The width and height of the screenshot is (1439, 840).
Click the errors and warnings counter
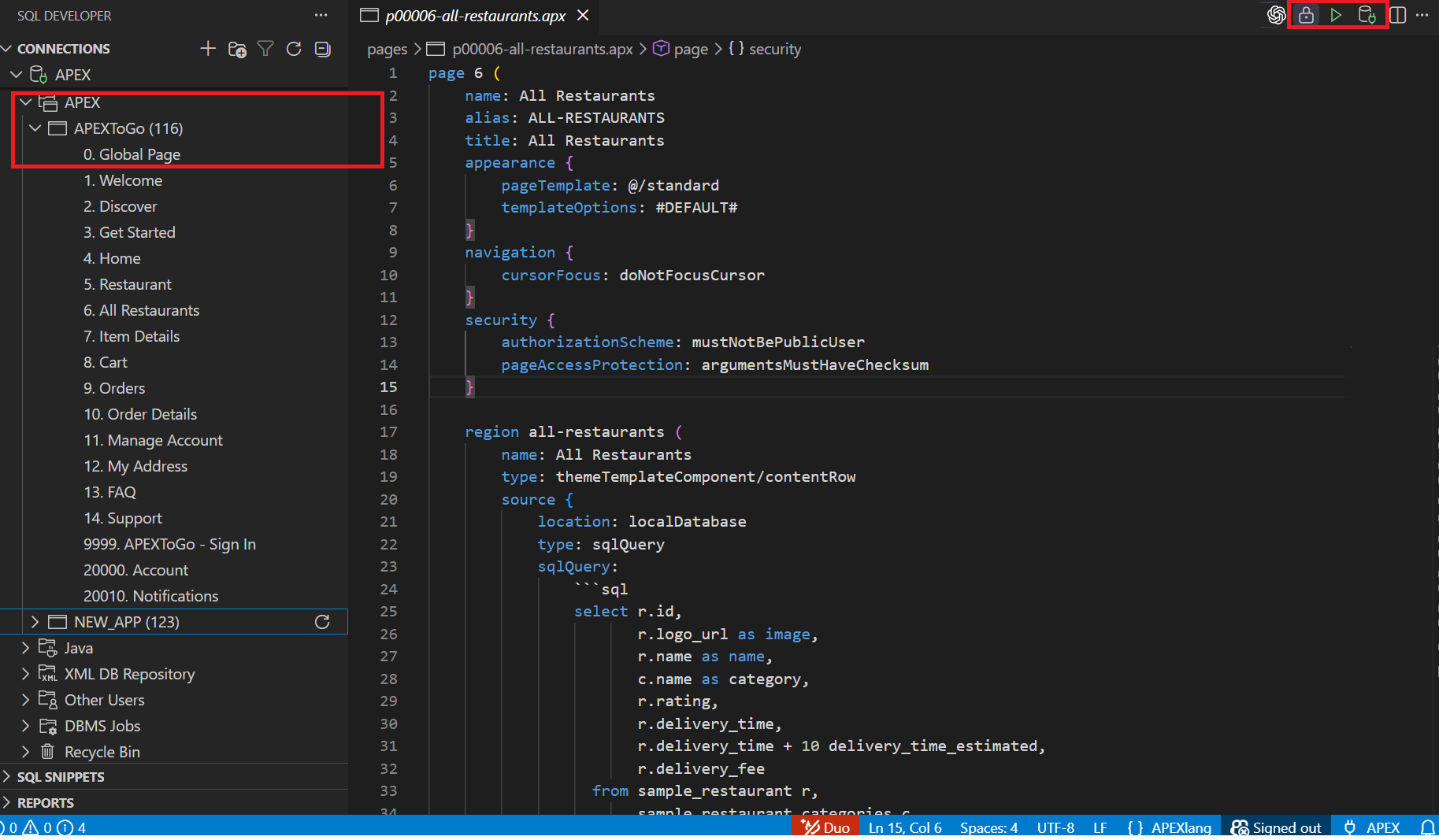click(x=44, y=827)
